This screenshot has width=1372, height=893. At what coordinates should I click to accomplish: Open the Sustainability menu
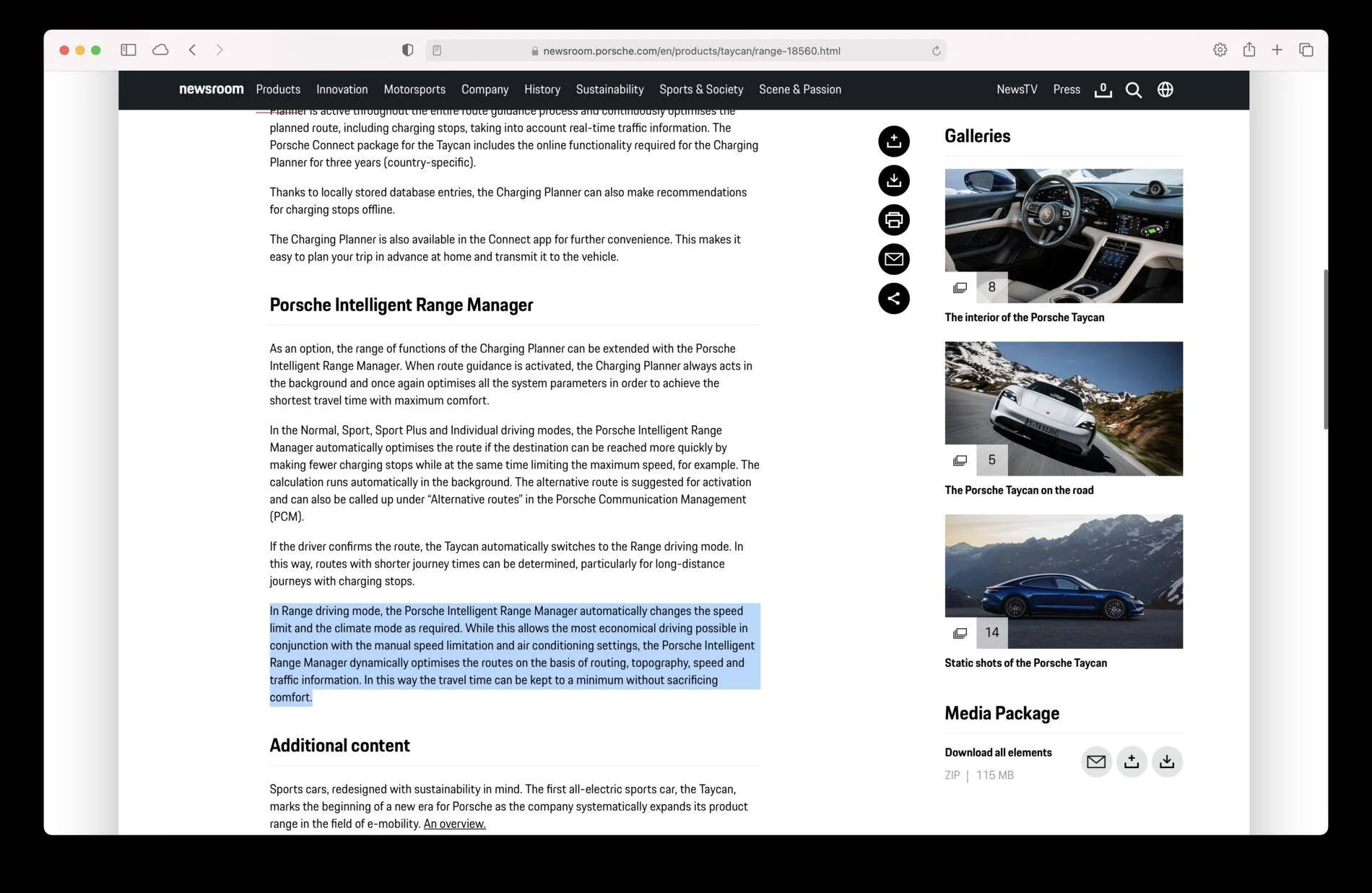(x=610, y=90)
